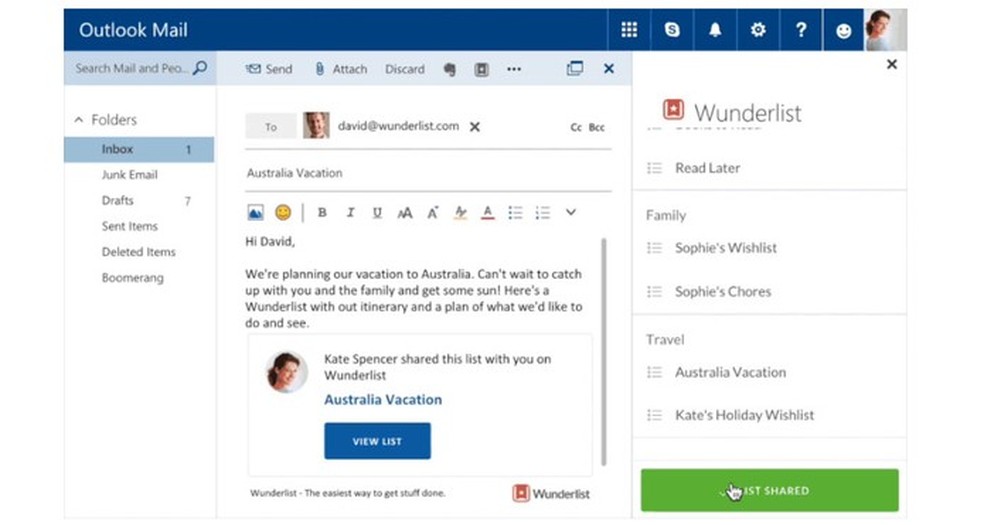Add a Cc field
The height and width of the screenshot is (525, 984).
coord(576,127)
